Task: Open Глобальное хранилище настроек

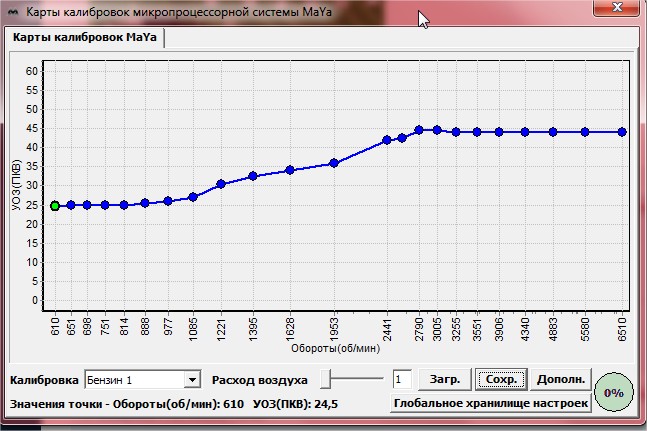Action: click(489, 403)
